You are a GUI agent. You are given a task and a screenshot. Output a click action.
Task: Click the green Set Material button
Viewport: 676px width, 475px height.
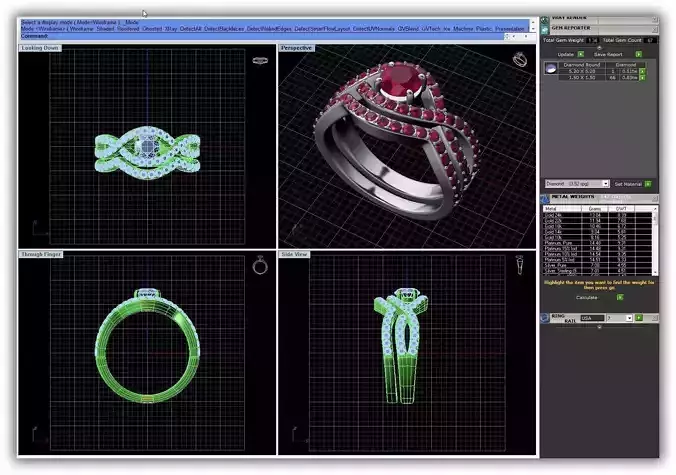point(648,184)
